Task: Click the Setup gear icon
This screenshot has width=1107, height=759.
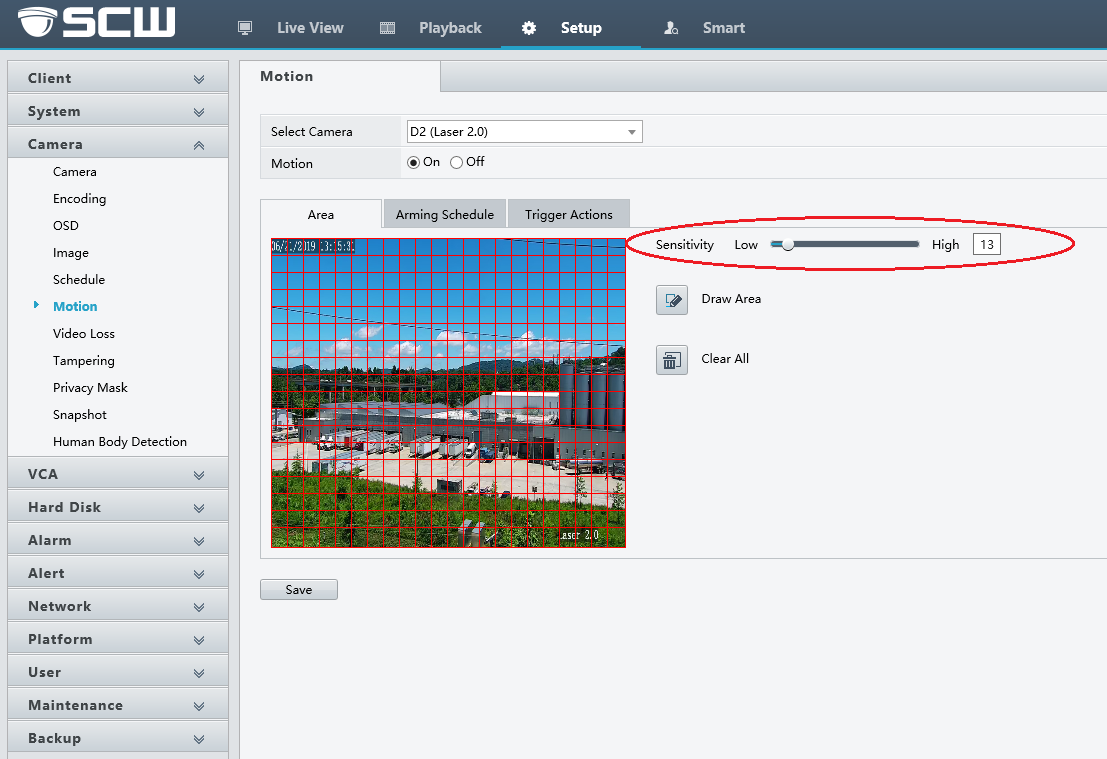Action: point(529,28)
